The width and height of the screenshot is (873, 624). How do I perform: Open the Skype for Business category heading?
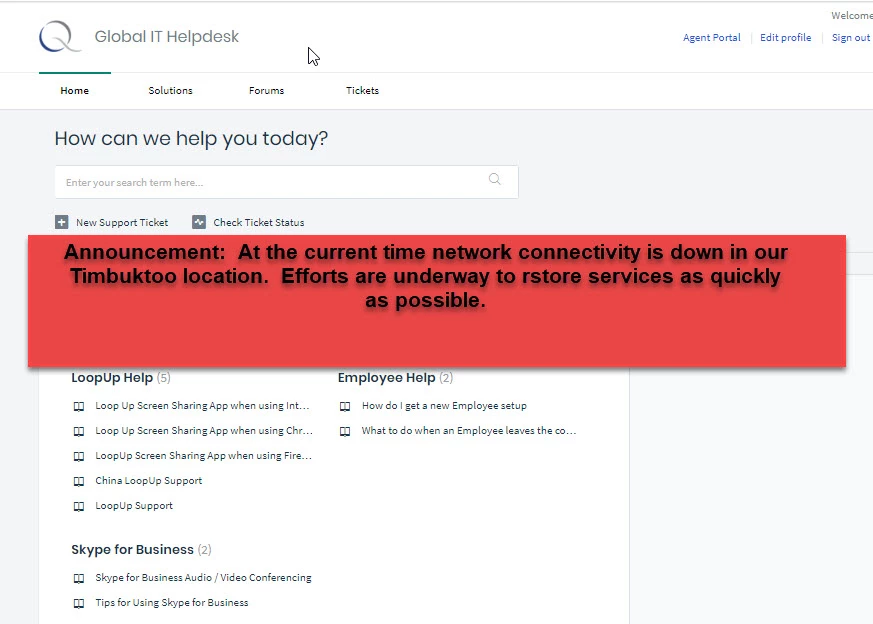coord(133,549)
